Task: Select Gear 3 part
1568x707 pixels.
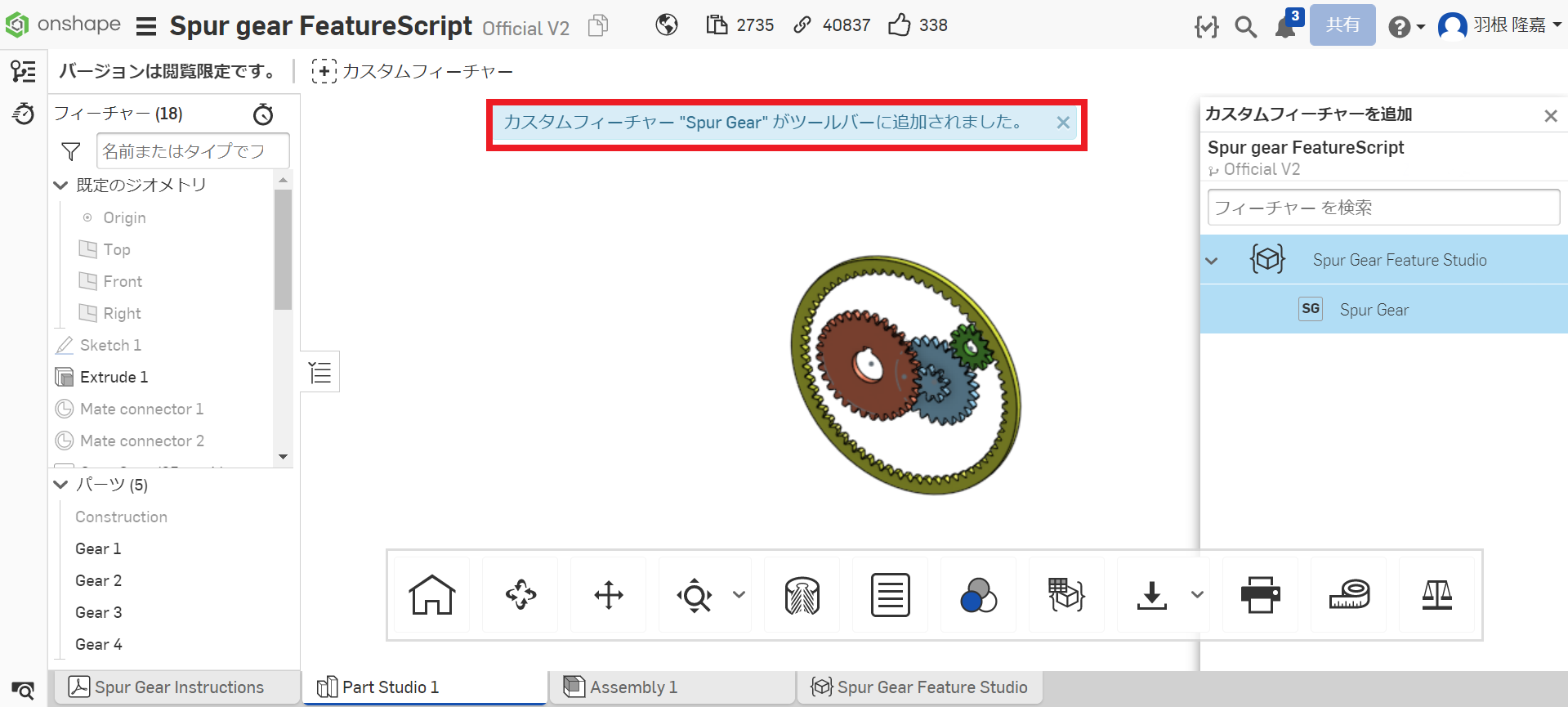Action: point(98,612)
